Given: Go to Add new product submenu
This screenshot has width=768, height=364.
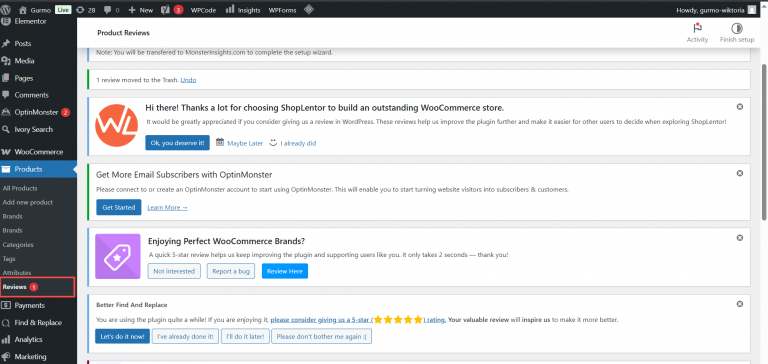Looking at the screenshot, I should point(27,202).
